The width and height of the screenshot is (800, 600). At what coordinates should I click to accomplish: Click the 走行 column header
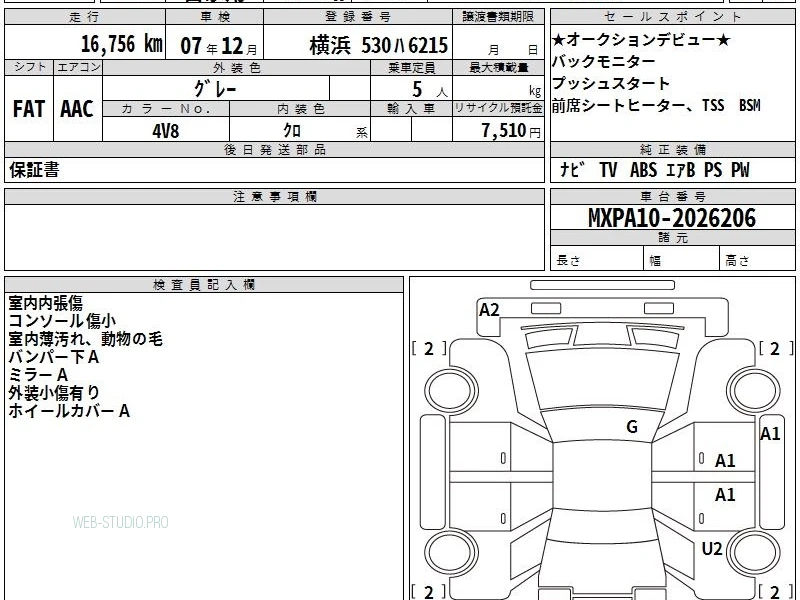(x=85, y=17)
